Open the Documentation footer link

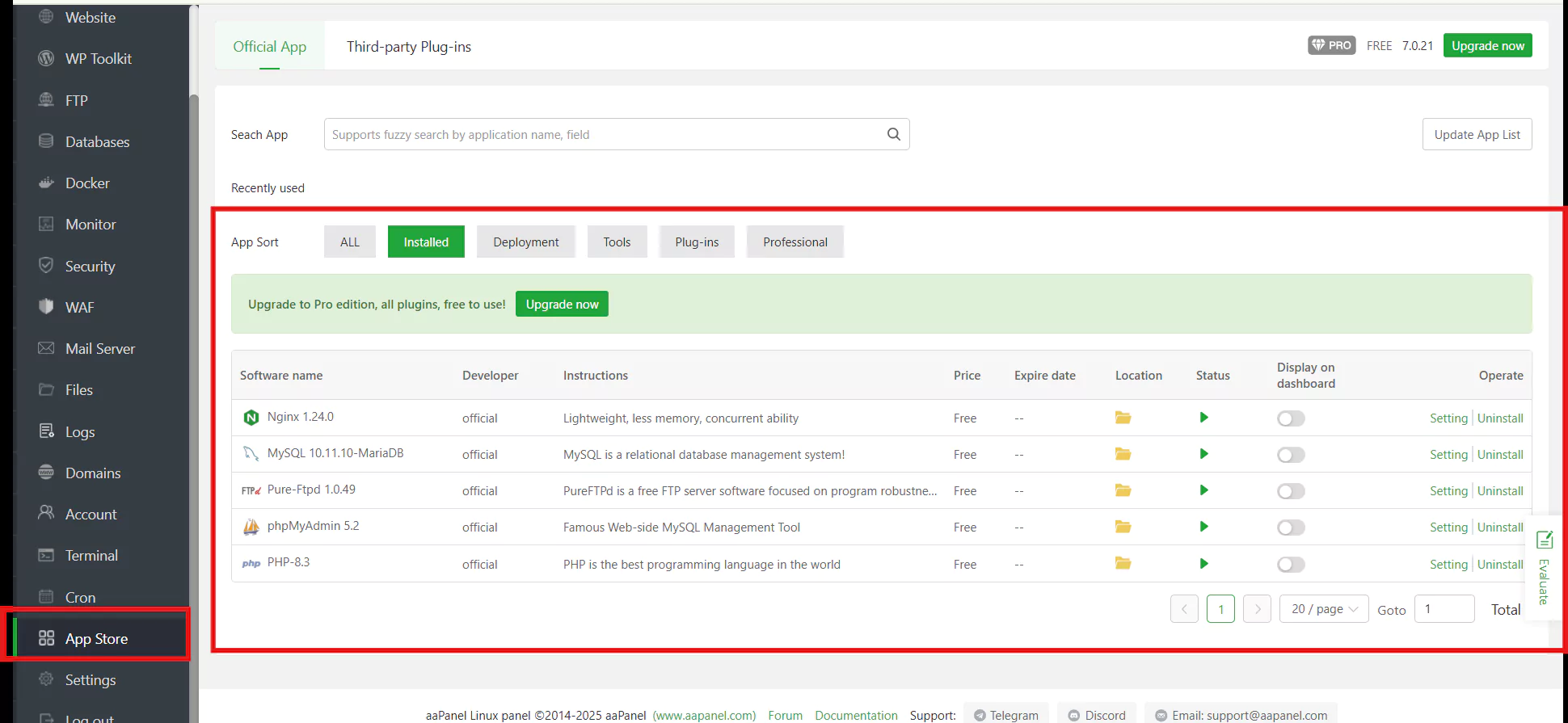click(x=856, y=715)
